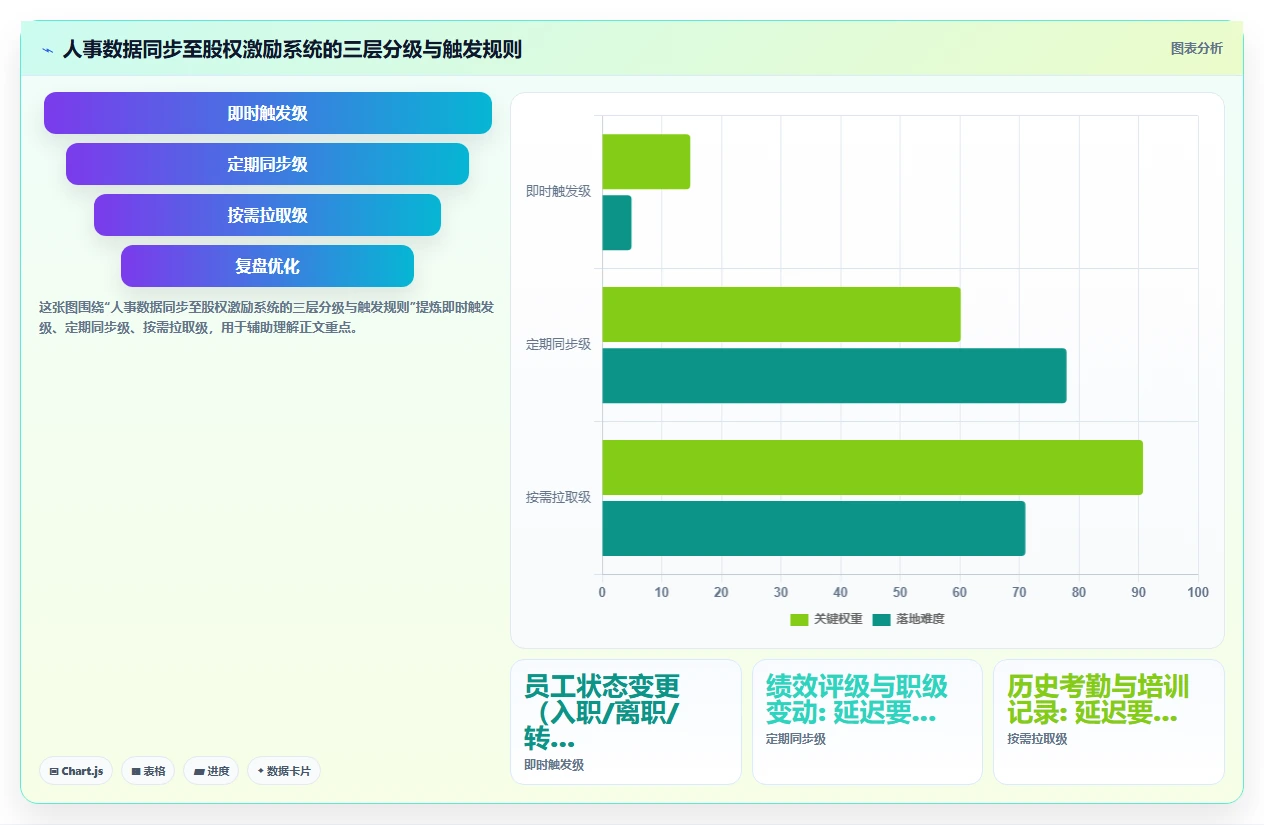Click the 关键权重 bar for 定期同步级
Image resolution: width=1264 pixels, height=825 pixels.
[x=781, y=315]
